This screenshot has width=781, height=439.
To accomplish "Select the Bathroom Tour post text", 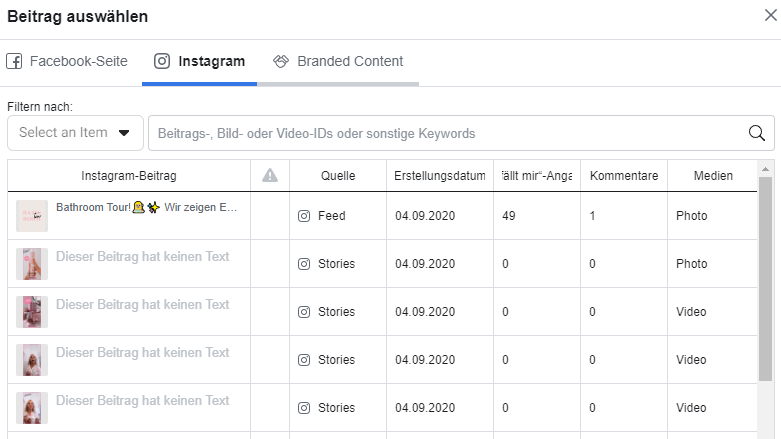I will pos(146,208).
